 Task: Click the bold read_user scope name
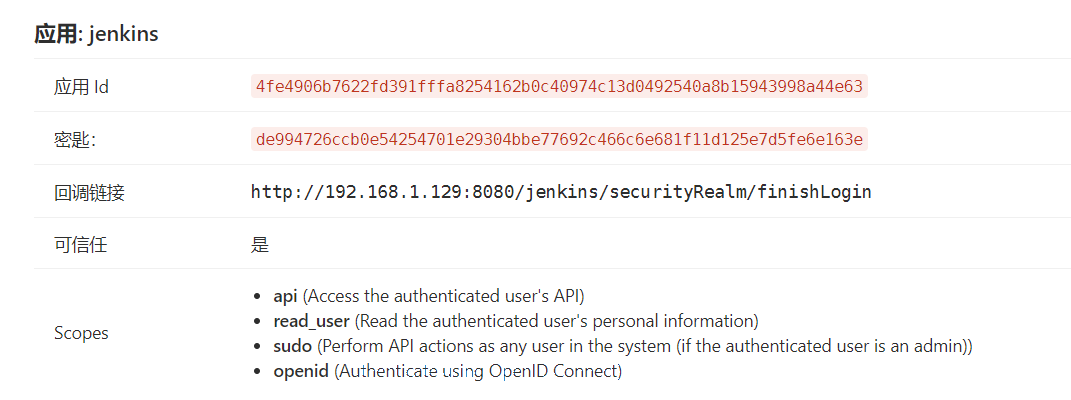coord(312,322)
